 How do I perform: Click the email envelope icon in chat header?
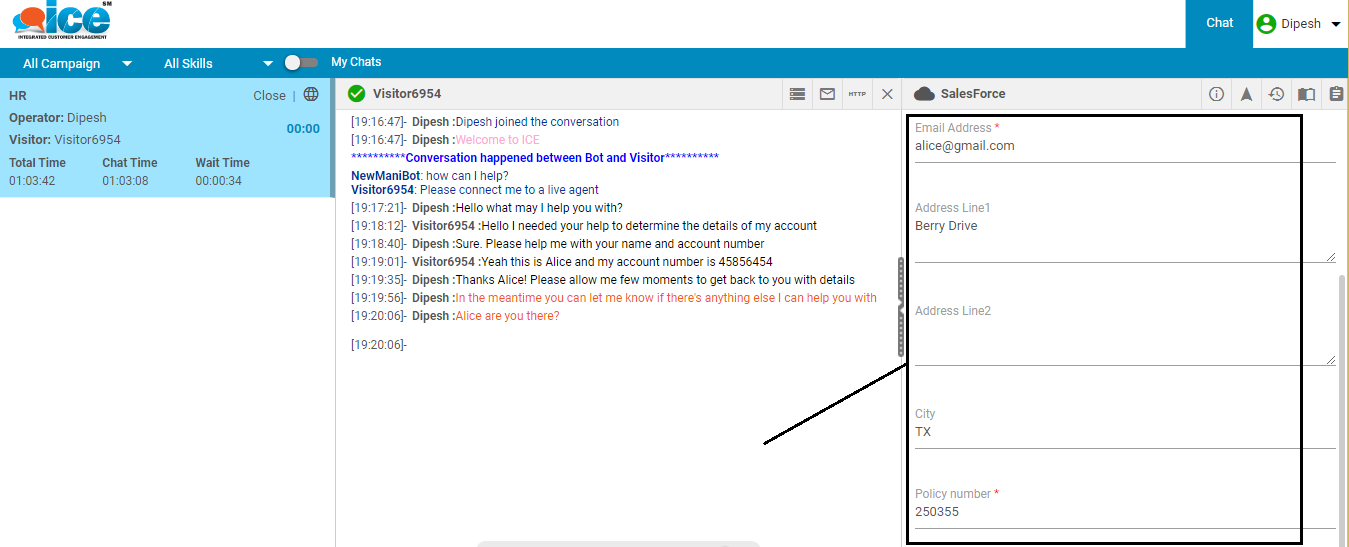coord(827,94)
